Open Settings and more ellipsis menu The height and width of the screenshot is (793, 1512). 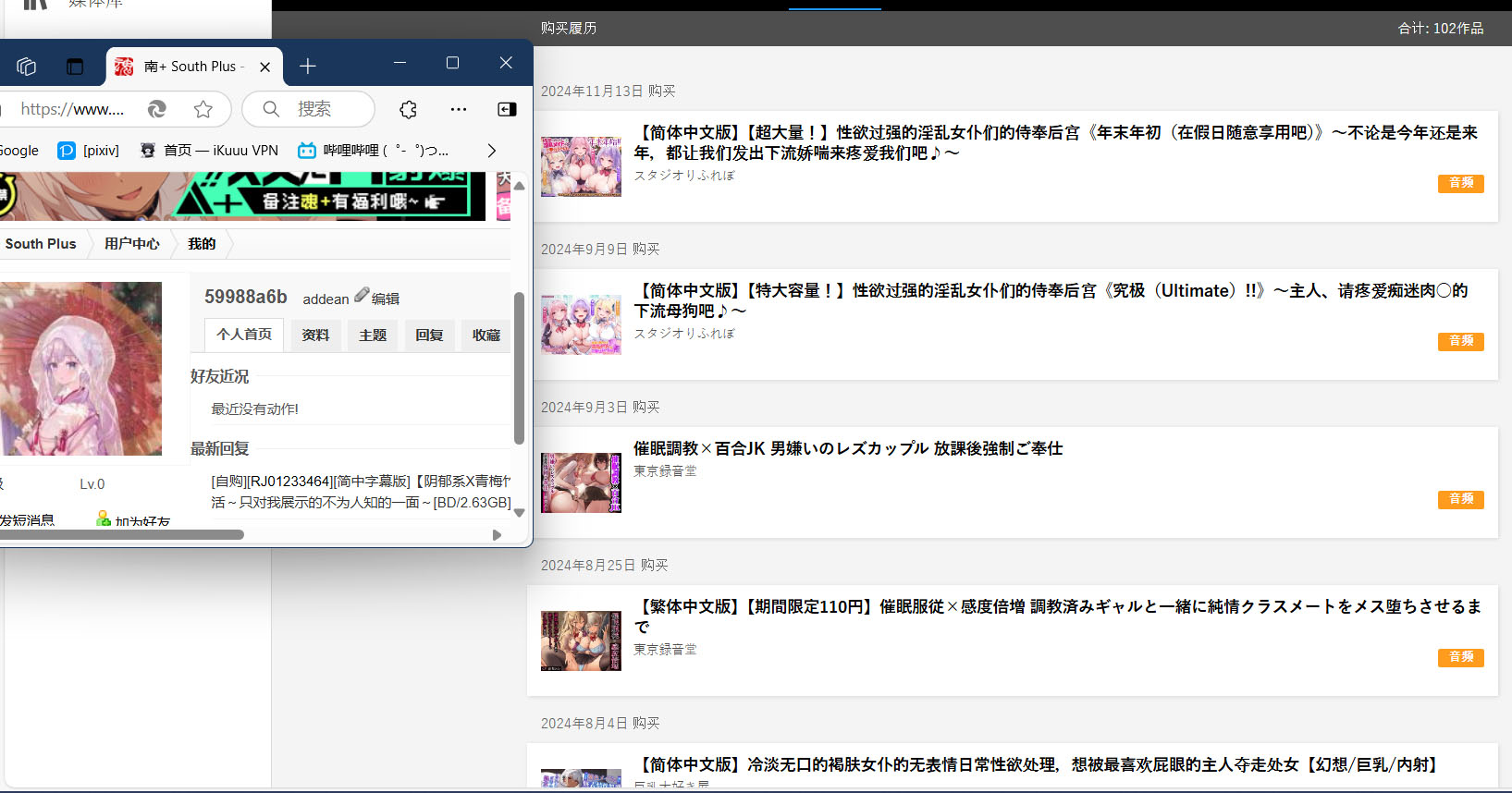pos(459,109)
